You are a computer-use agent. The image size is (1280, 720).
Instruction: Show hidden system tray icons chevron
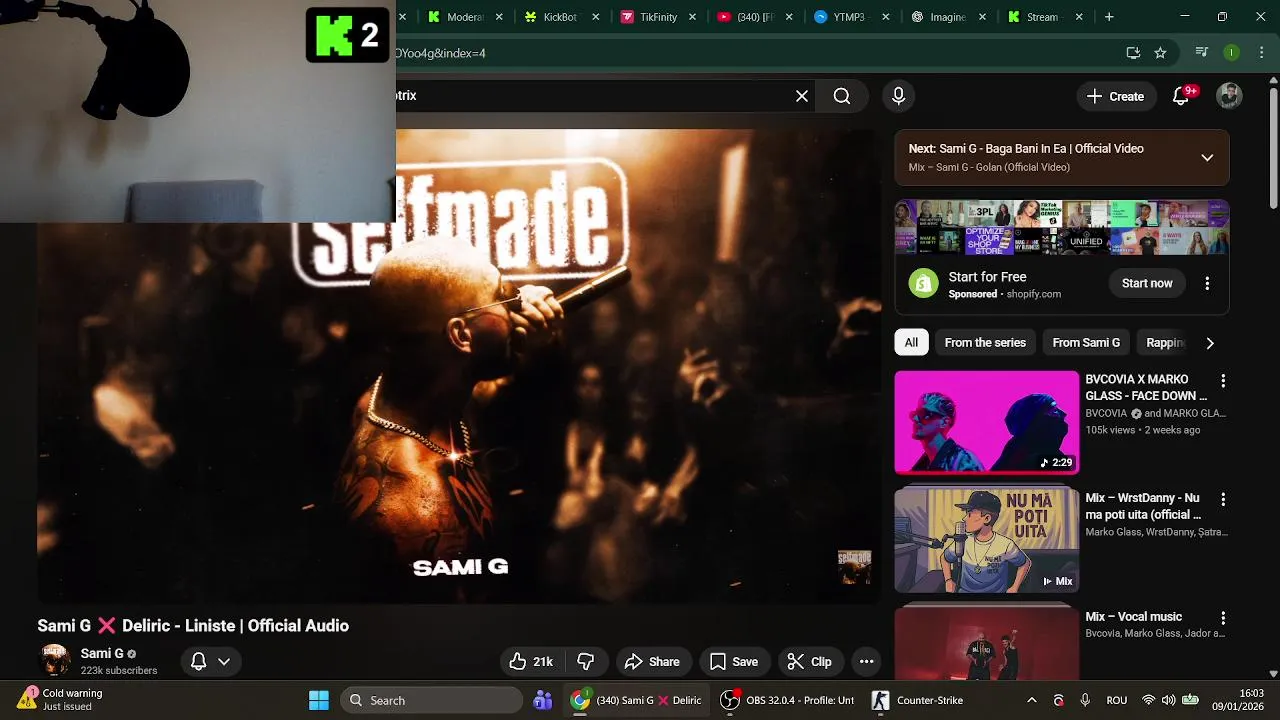click(x=1032, y=700)
